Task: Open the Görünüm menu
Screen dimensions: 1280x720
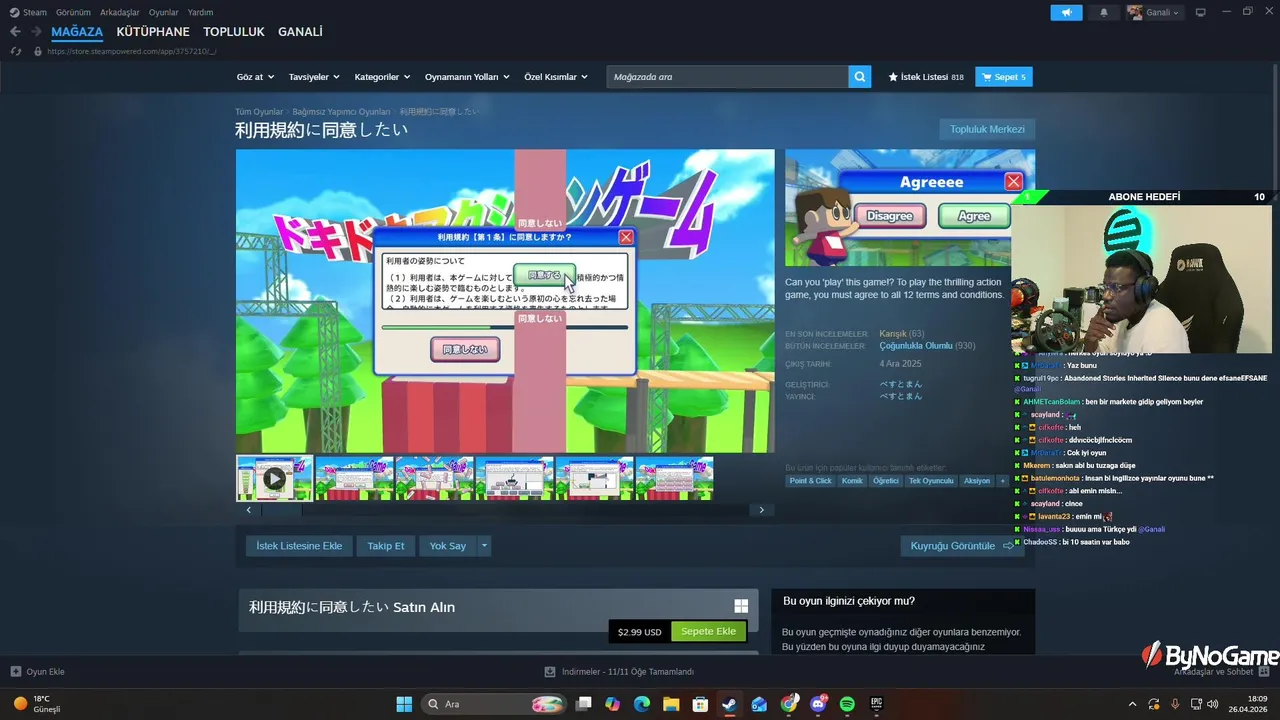Action: pos(73,12)
